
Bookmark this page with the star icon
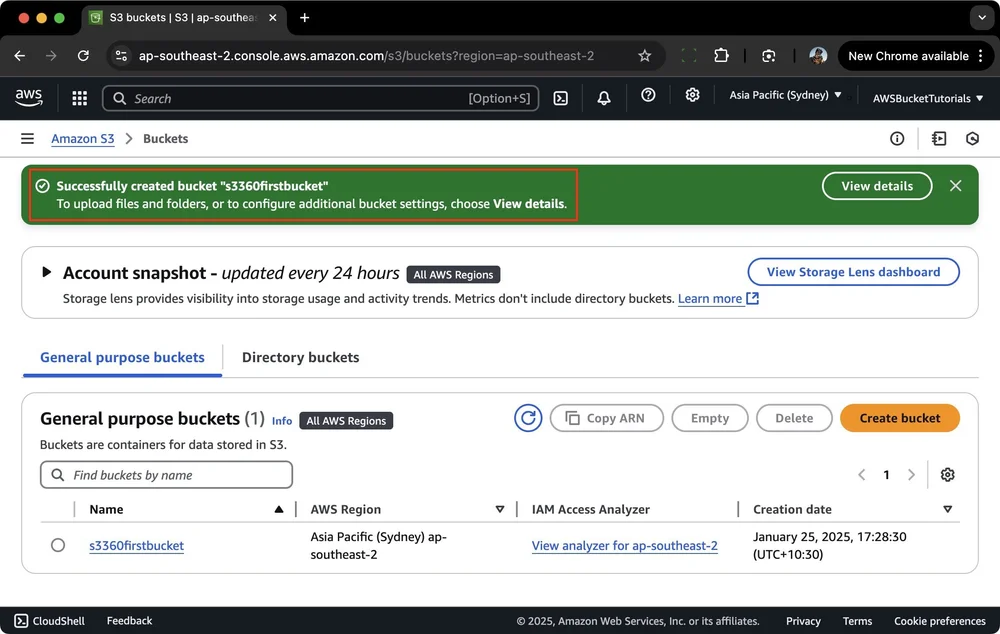(x=644, y=56)
